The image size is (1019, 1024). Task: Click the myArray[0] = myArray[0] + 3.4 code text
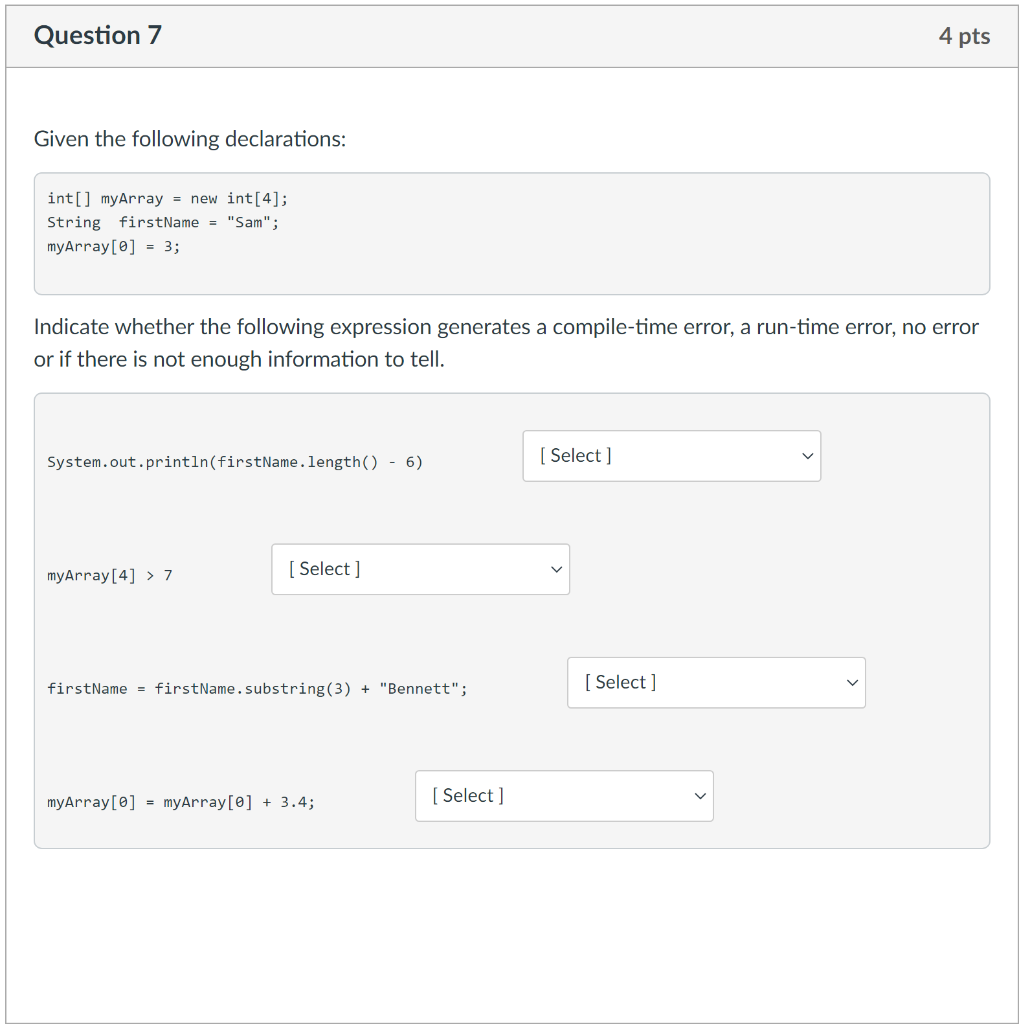point(181,802)
